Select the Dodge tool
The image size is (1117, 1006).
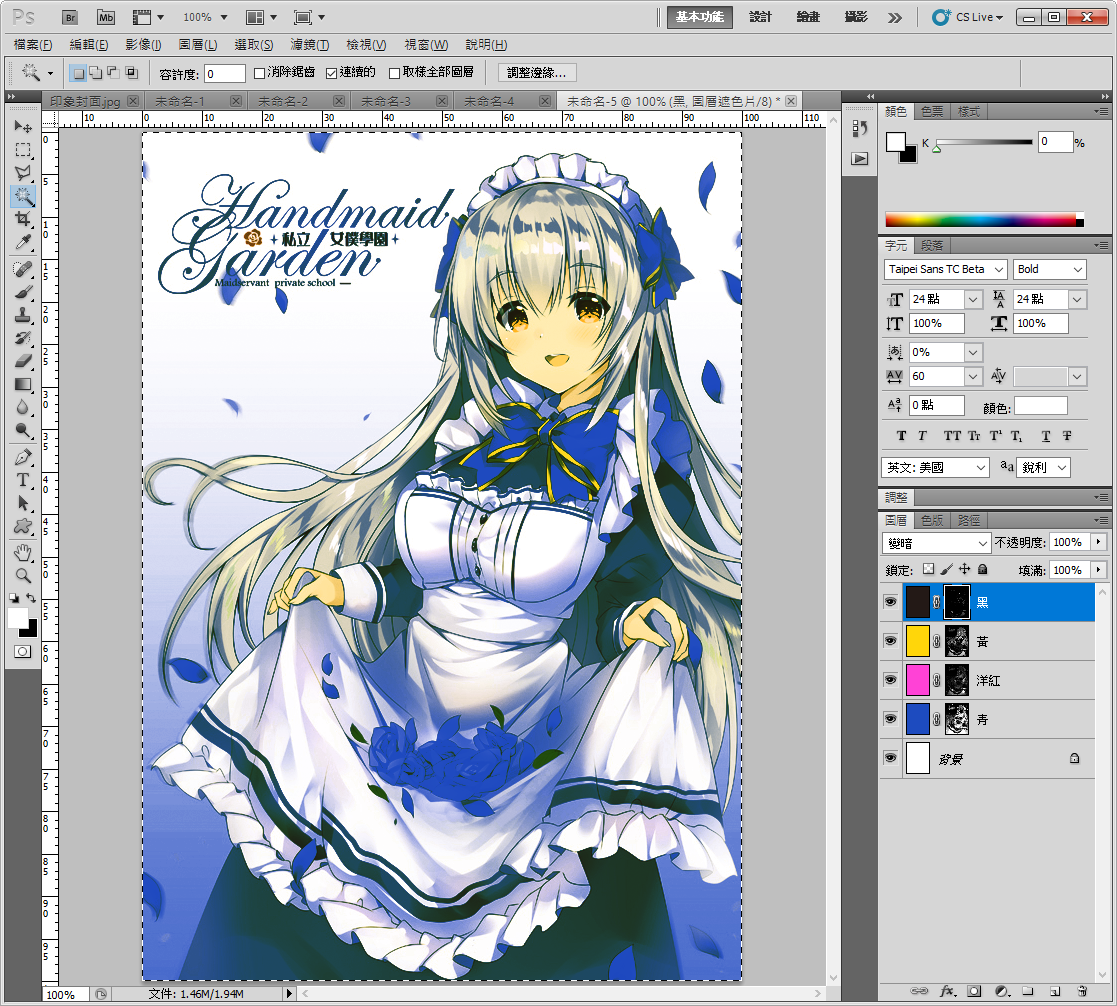[23, 430]
